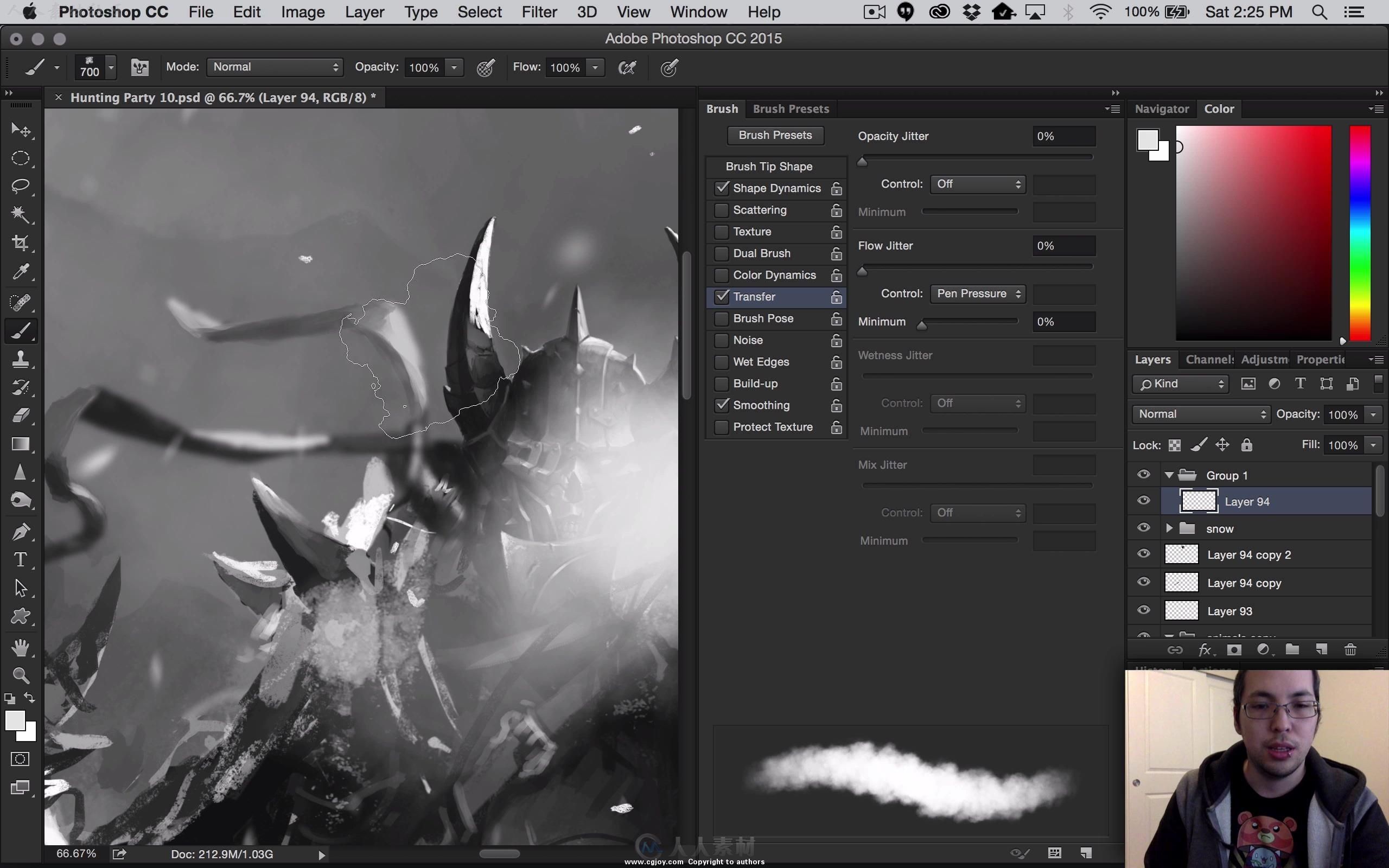Image resolution: width=1389 pixels, height=868 pixels.
Task: Enable Noise checkbox
Action: 722,341
